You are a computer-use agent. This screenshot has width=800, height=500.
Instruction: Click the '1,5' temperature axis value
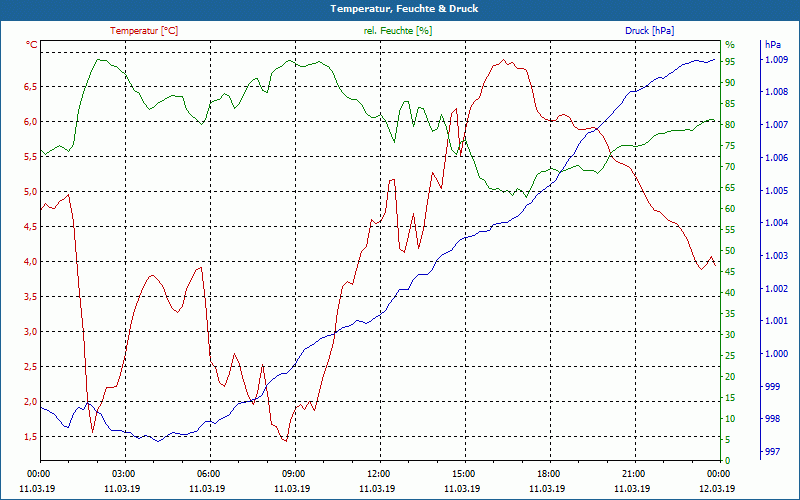click(x=31, y=437)
